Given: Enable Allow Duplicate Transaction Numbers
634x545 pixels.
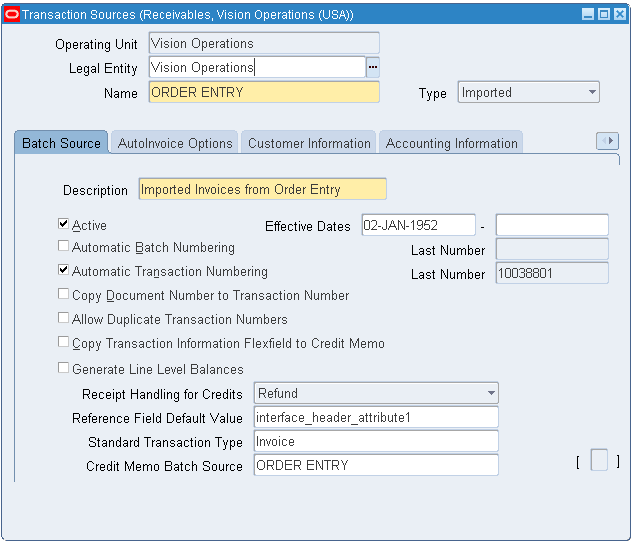Looking at the screenshot, I should click(64, 319).
